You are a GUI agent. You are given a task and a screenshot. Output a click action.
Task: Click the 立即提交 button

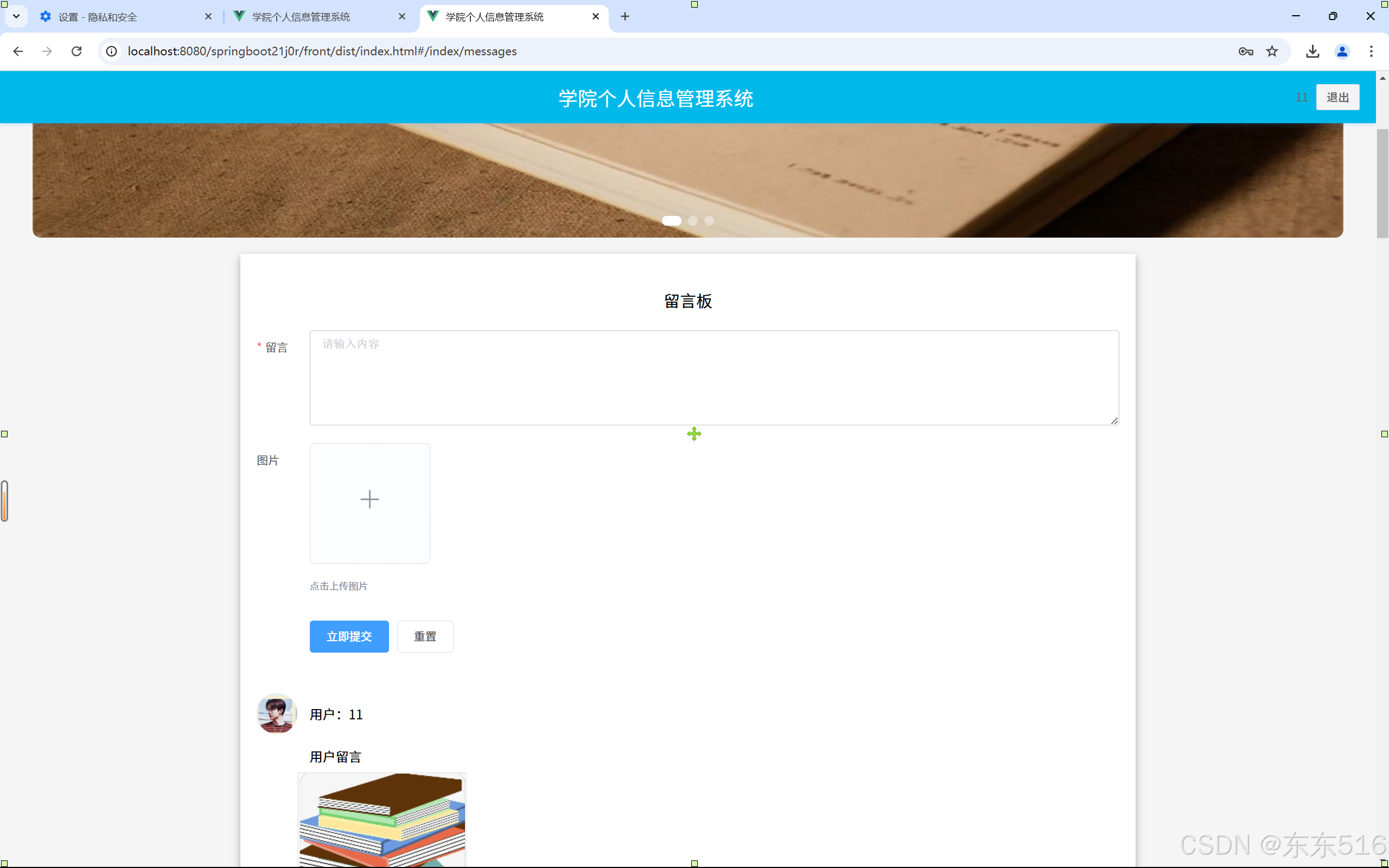click(x=349, y=636)
